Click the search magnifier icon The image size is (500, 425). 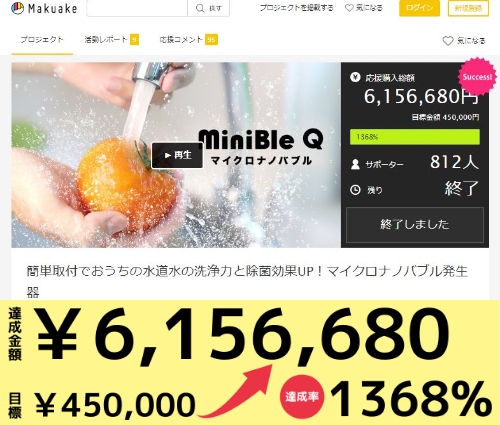coord(200,8)
